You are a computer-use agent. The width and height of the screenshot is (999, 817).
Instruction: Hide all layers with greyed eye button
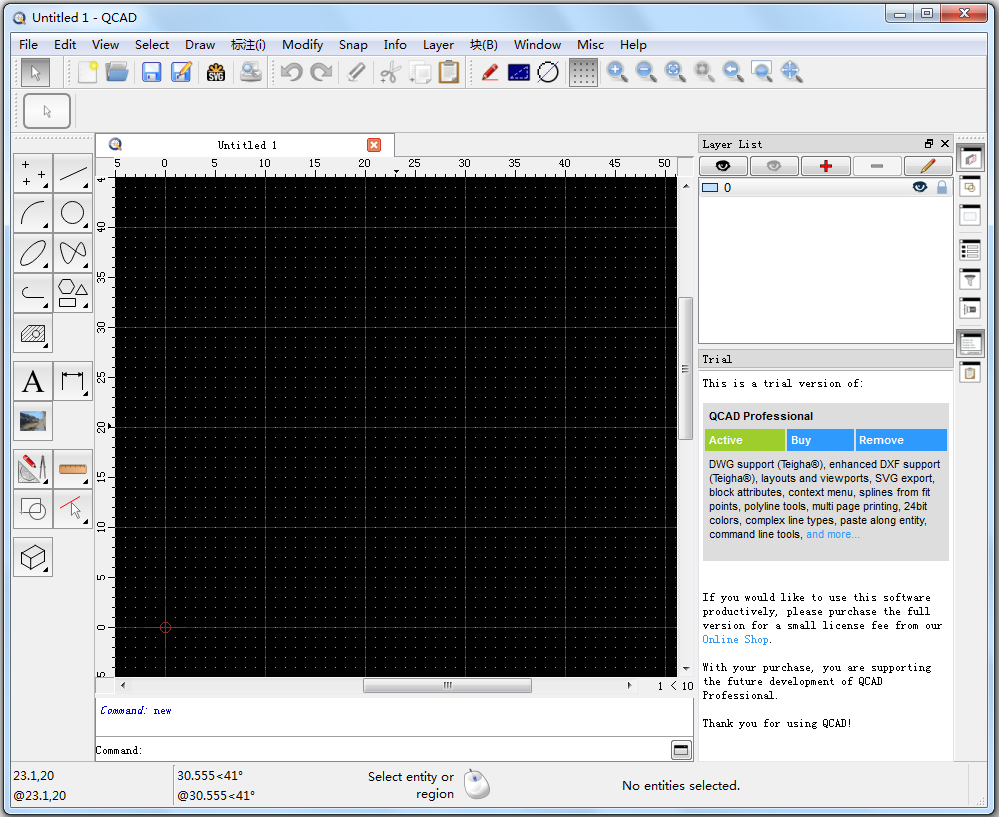(x=774, y=166)
